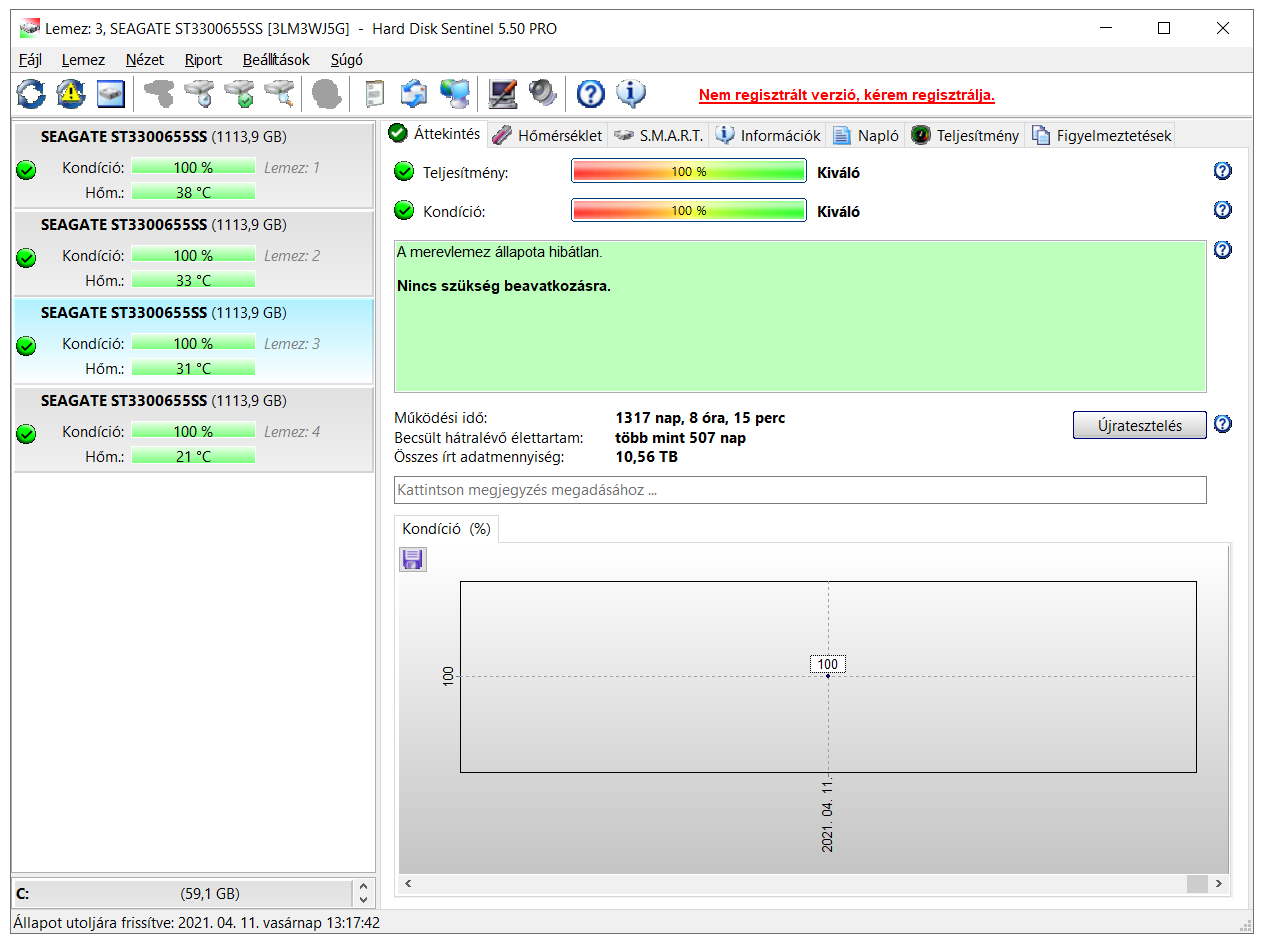
Task: Click the 21 °C temperature bar of Lemez 4
Action: point(193,456)
